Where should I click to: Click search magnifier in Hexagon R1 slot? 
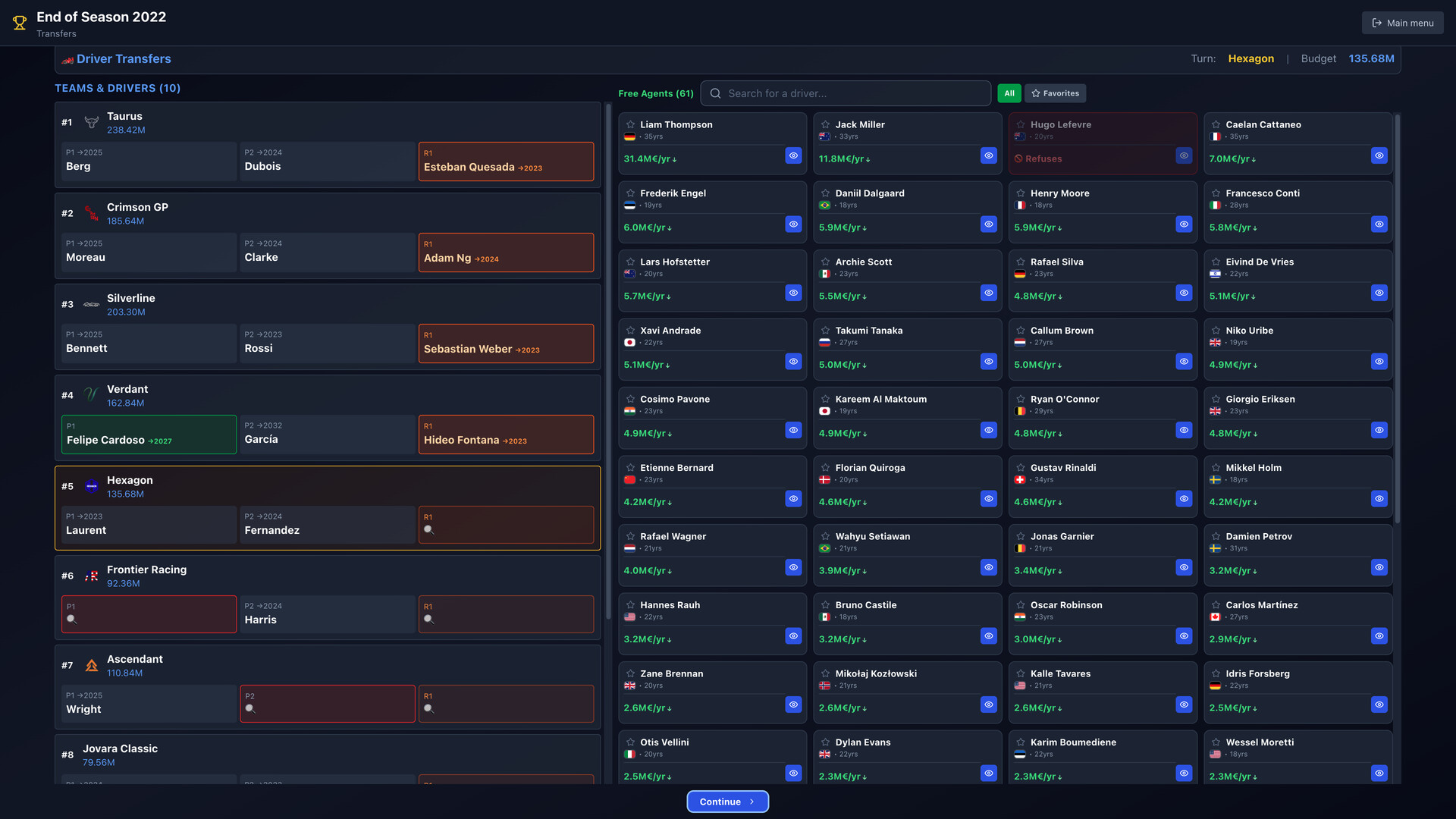click(x=428, y=530)
